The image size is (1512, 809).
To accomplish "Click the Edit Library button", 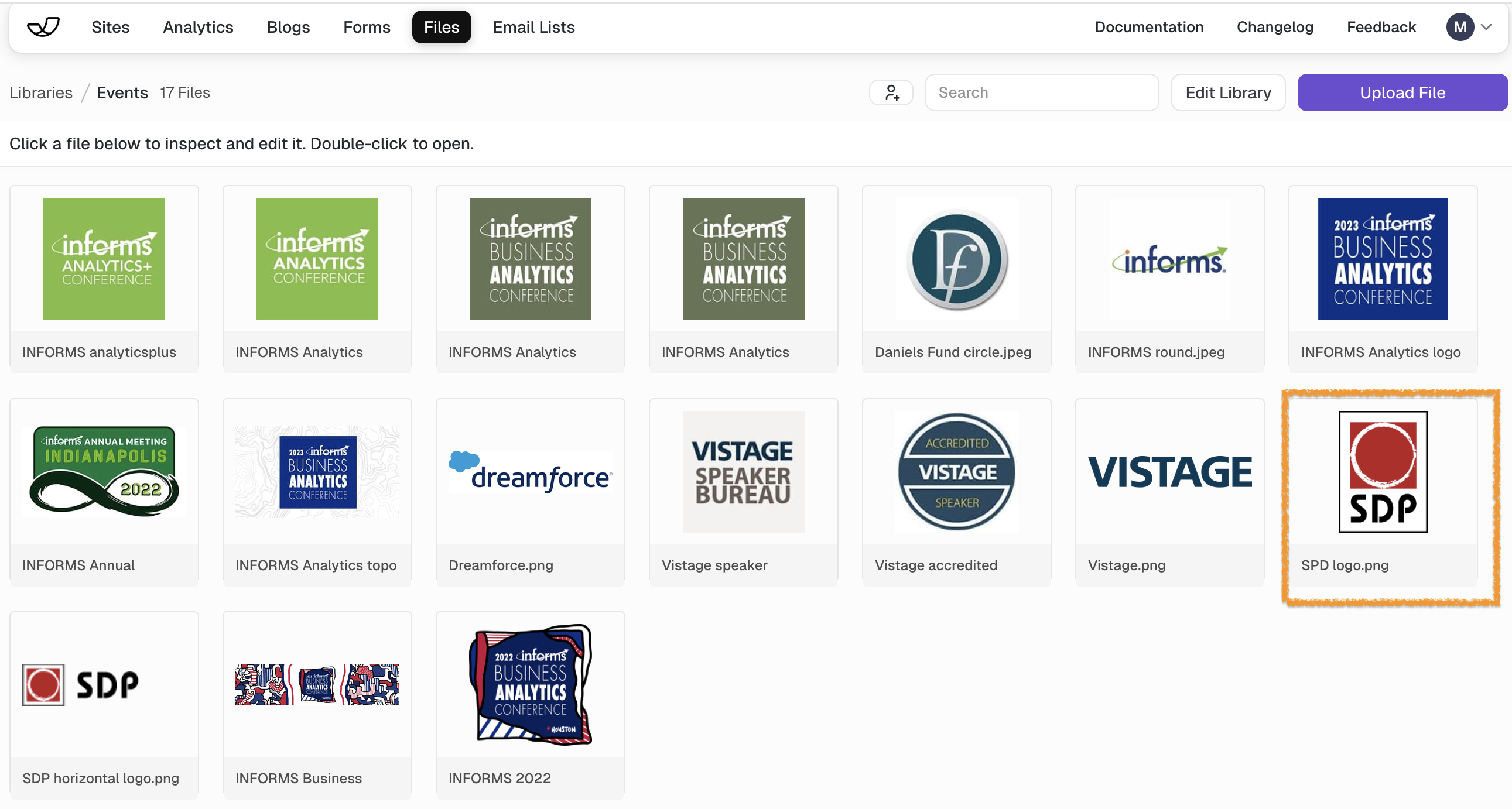I will [1228, 92].
